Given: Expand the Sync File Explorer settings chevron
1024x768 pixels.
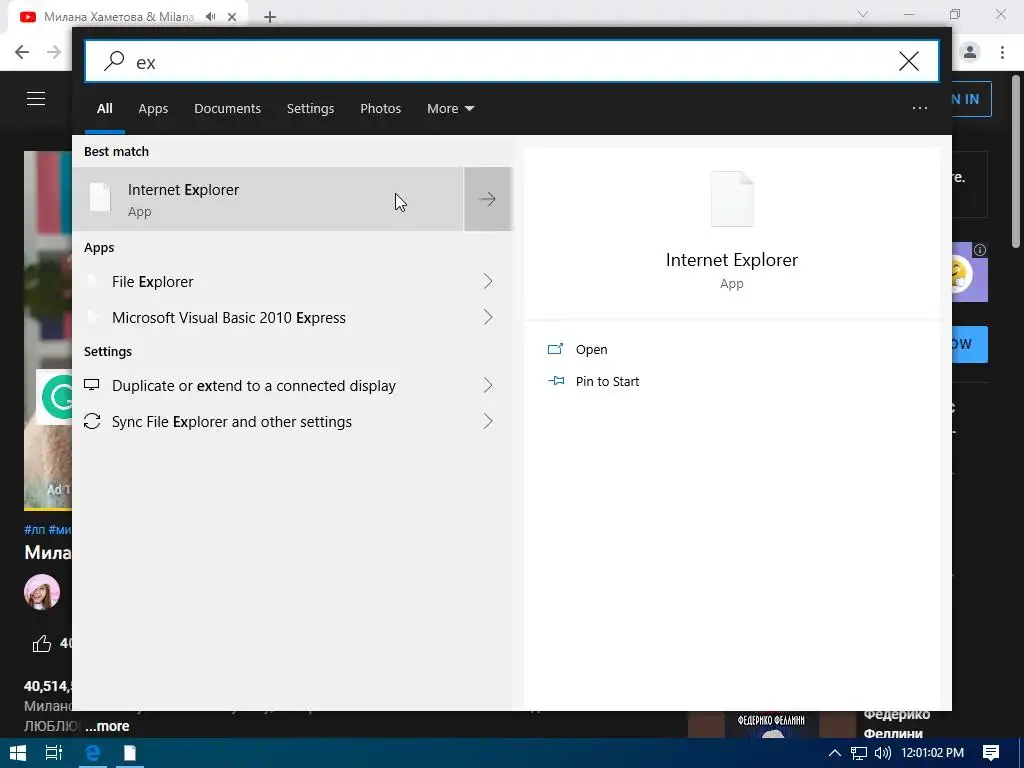Looking at the screenshot, I should click(x=488, y=421).
